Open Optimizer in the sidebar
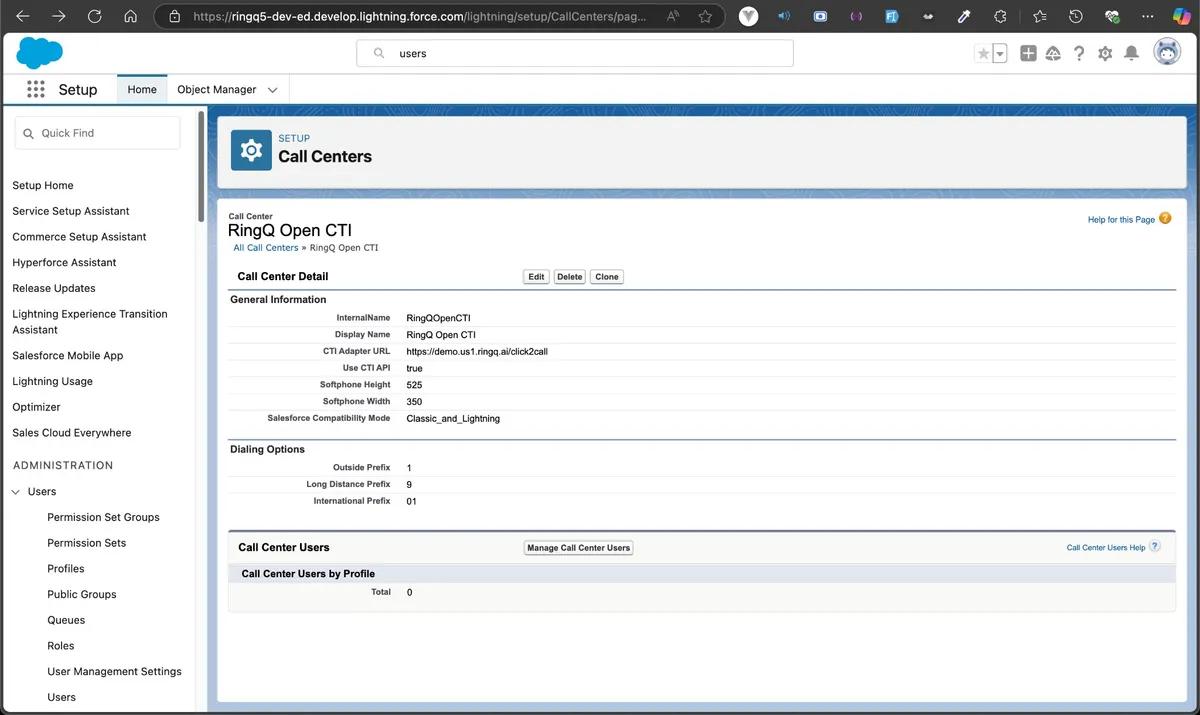The width and height of the screenshot is (1200, 715). (x=36, y=407)
